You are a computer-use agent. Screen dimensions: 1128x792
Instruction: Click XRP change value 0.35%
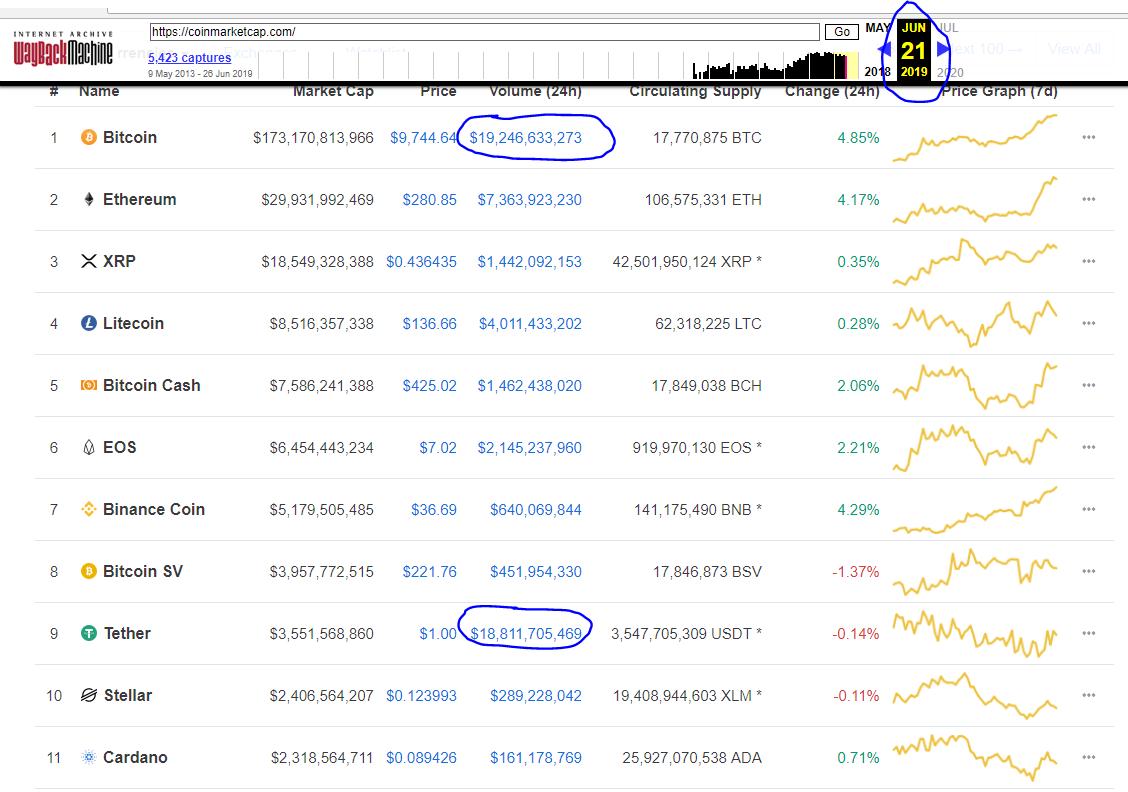(x=858, y=262)
